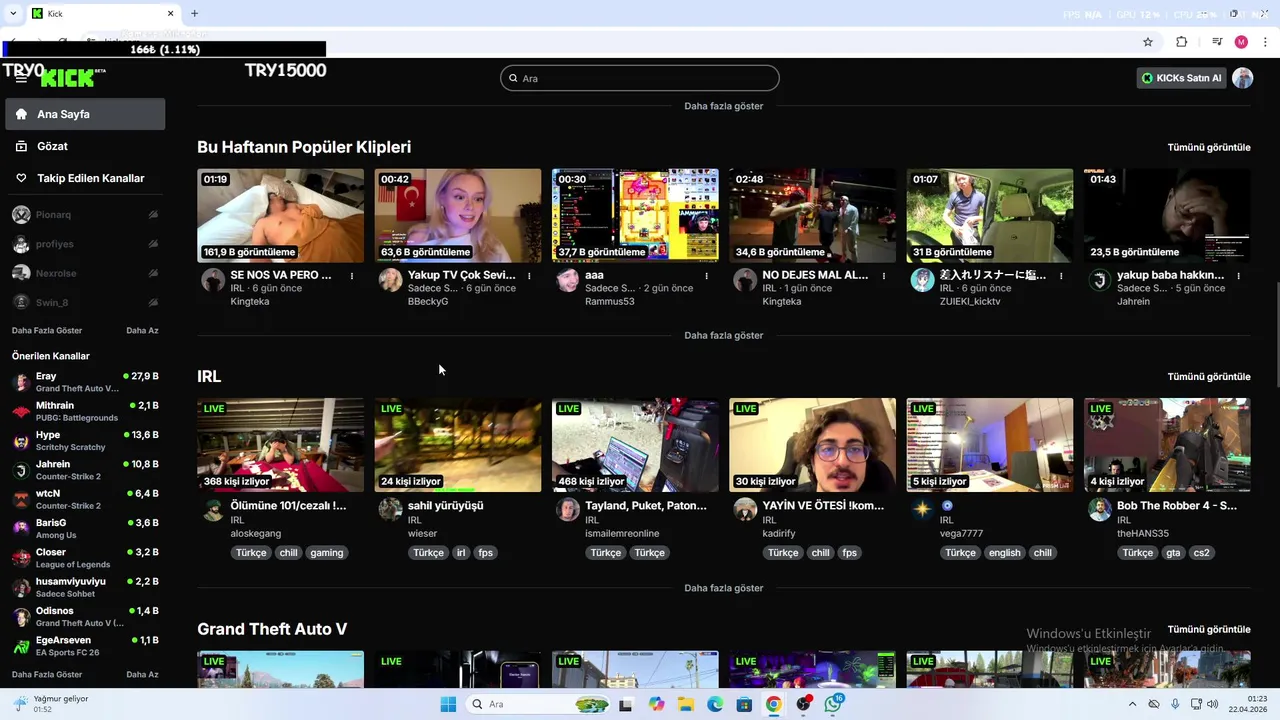This screenshot has height=720, width=1280.
Task: Click the Ara search field on Kick
Action: (640, 78)
